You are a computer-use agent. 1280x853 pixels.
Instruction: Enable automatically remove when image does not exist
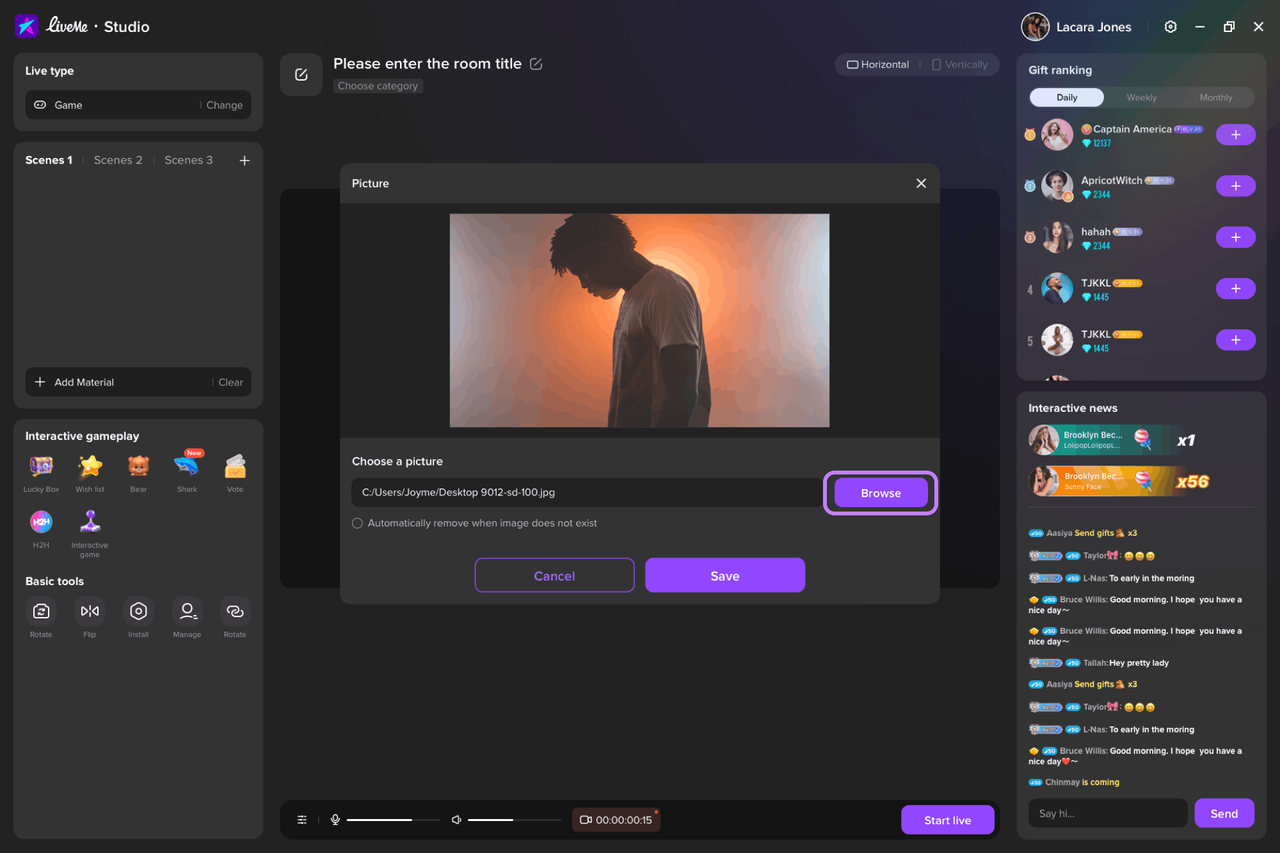[357, 523]
